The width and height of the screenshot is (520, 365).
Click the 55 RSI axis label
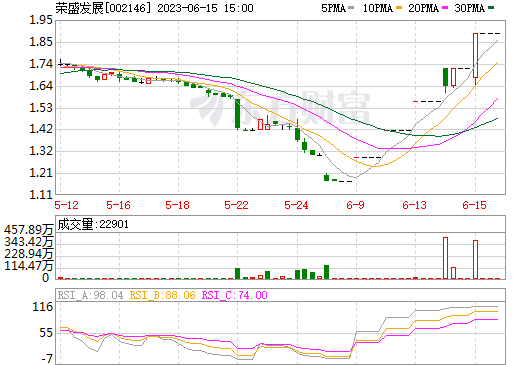(x=46, y=333)
